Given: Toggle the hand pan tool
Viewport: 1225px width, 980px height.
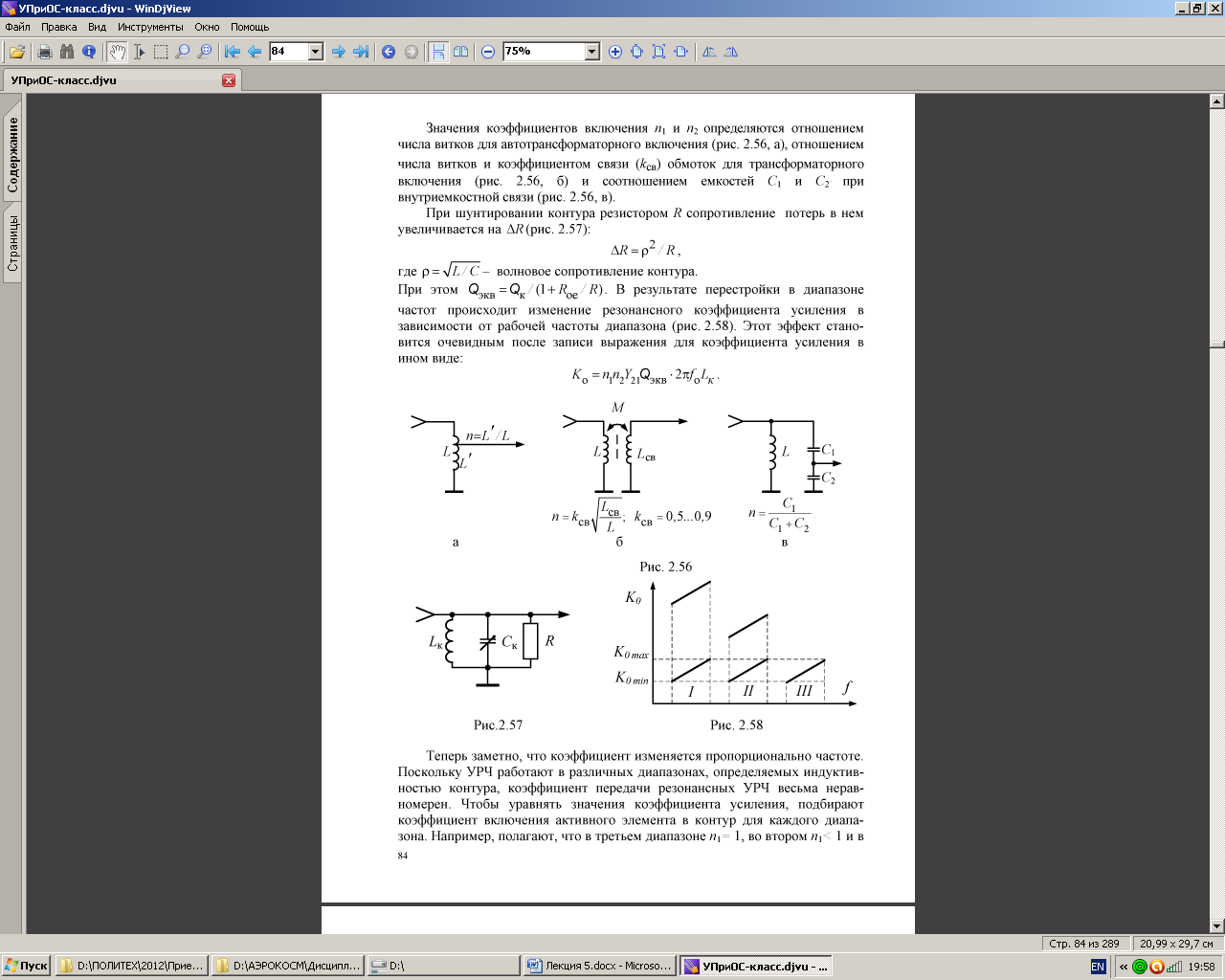Looking at the screenshot, I should click(117, 52).
